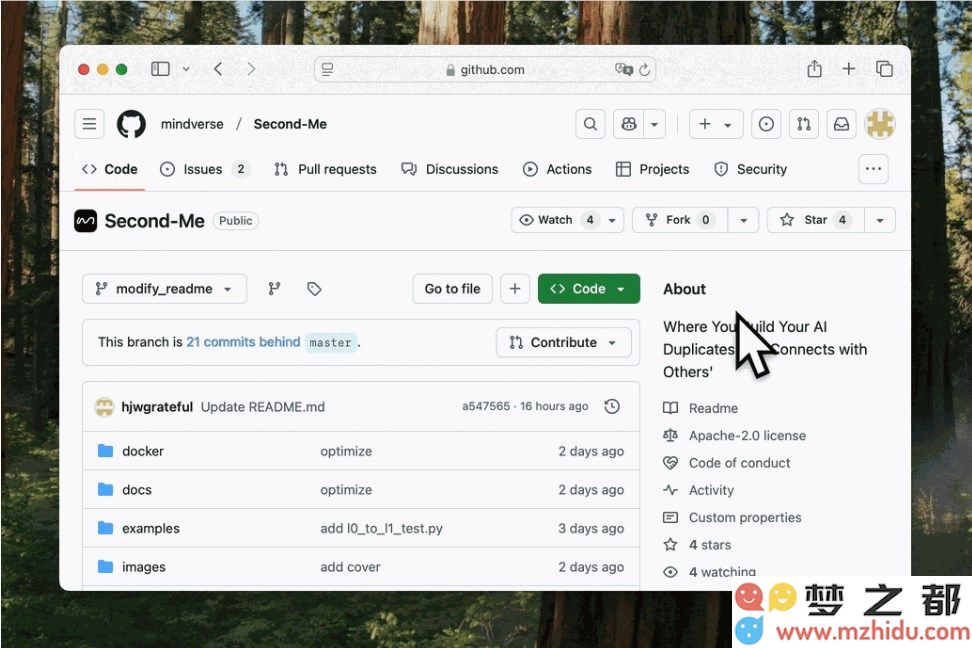Open the Safari reader view icon
The width and height of the screenshot is (972, 648).
click(327, 69)
